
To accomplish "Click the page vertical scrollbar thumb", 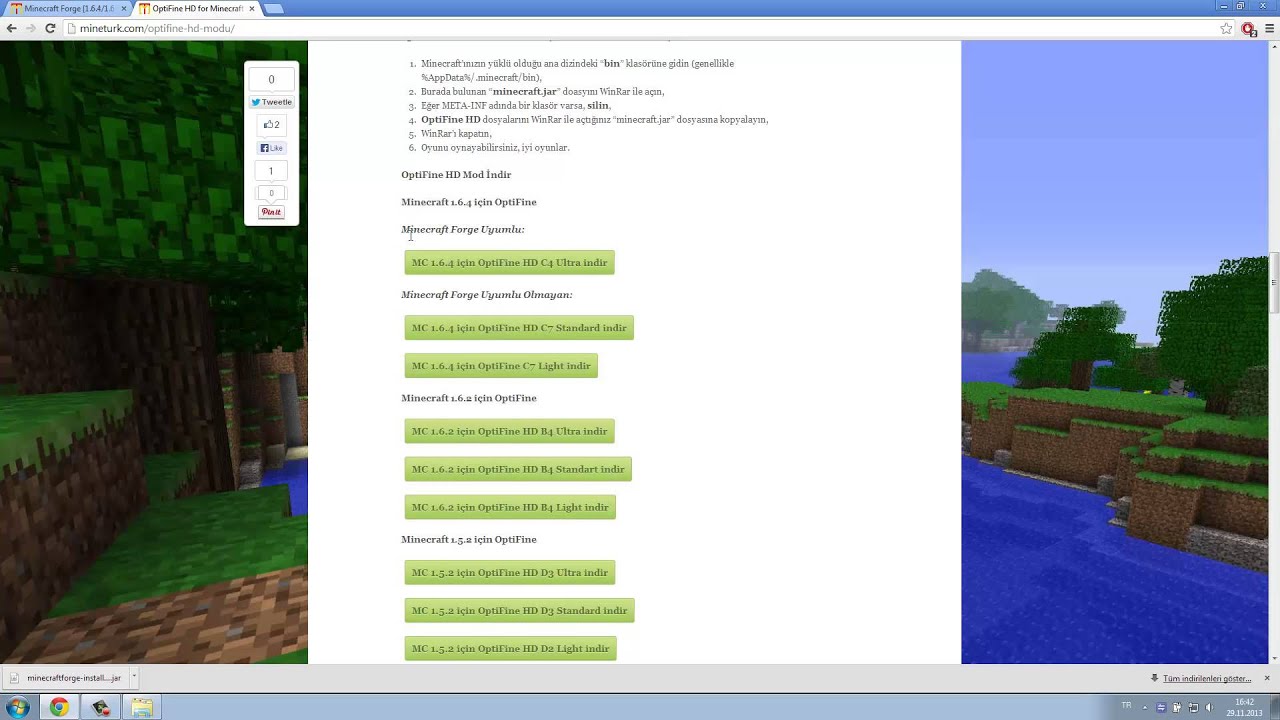I will pos(1274,284).
